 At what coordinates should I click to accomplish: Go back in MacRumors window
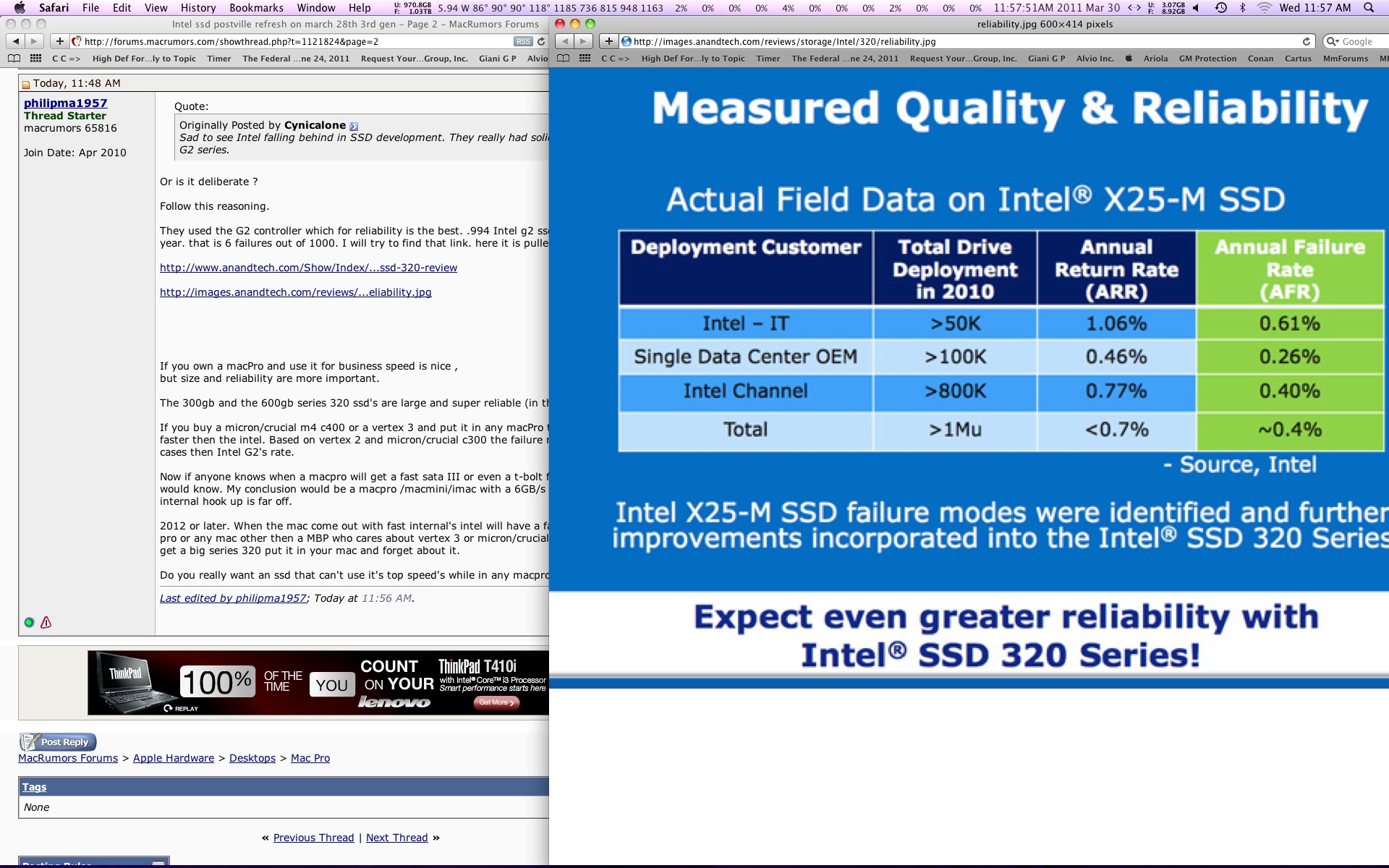16,41
